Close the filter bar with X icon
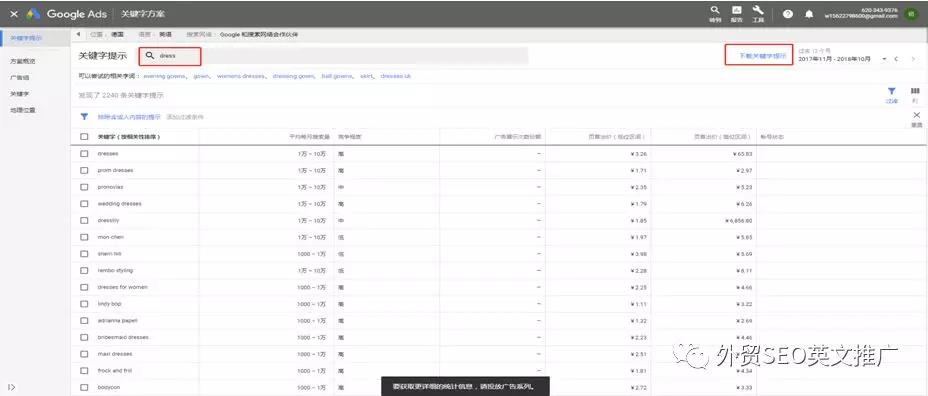Image resolution: width=928 pixels, height=396 pixels. 916,115
